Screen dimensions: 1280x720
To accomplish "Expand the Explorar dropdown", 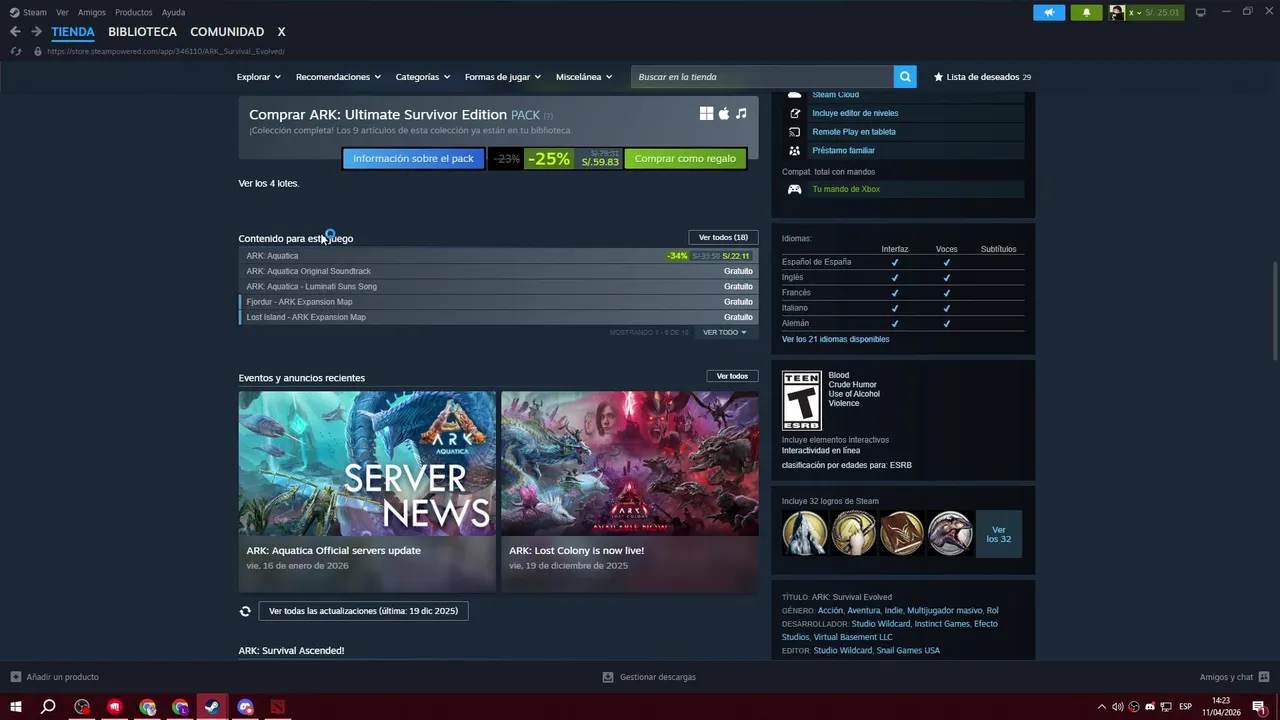I will point(259,77).
